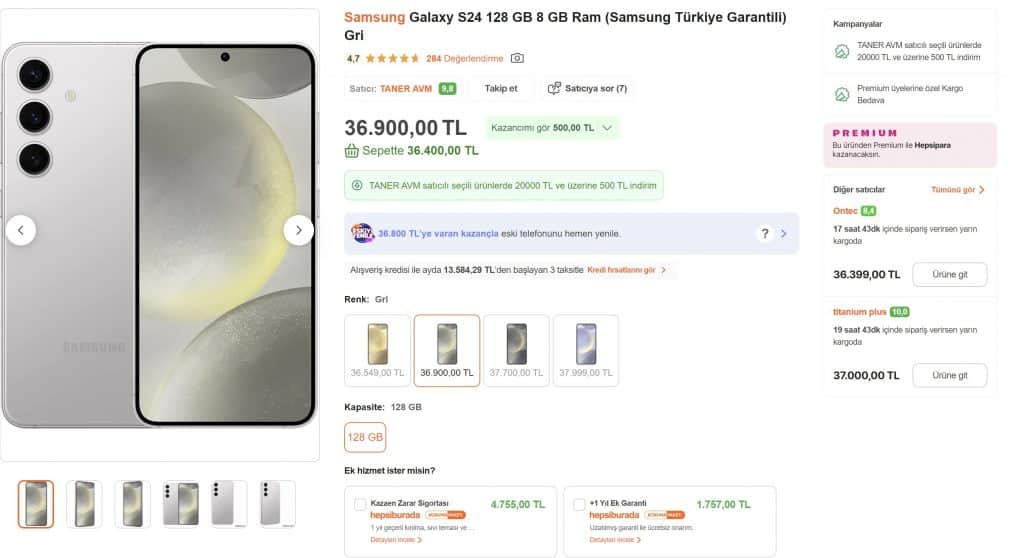Select the purple color variant 37.999,00 TL
The height and width of the screenshot is (558, 1024).
[585, 350]
